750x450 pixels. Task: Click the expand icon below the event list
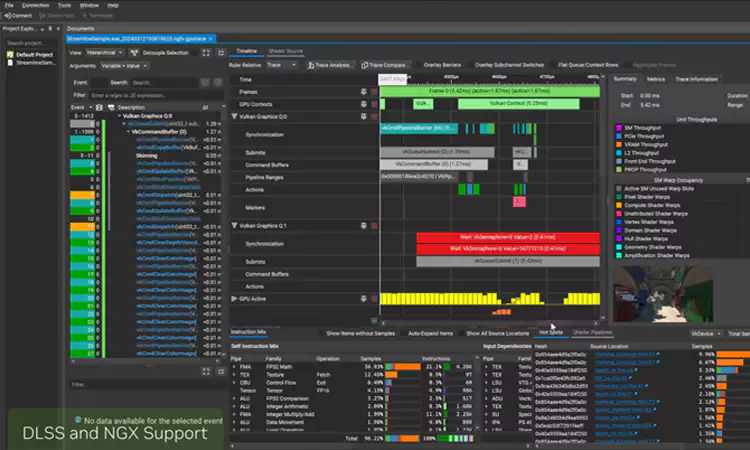click(206, 372)
